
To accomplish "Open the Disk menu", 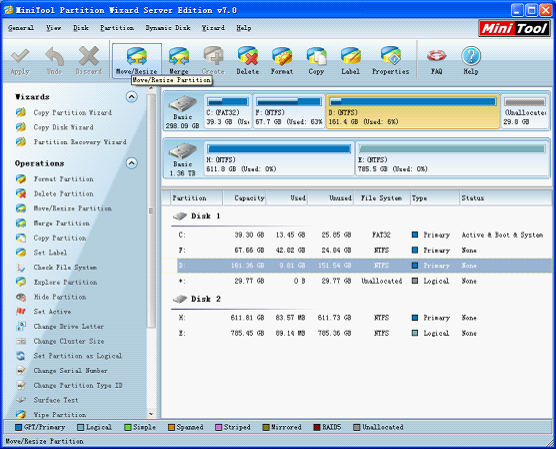I will tap(81, 28).
